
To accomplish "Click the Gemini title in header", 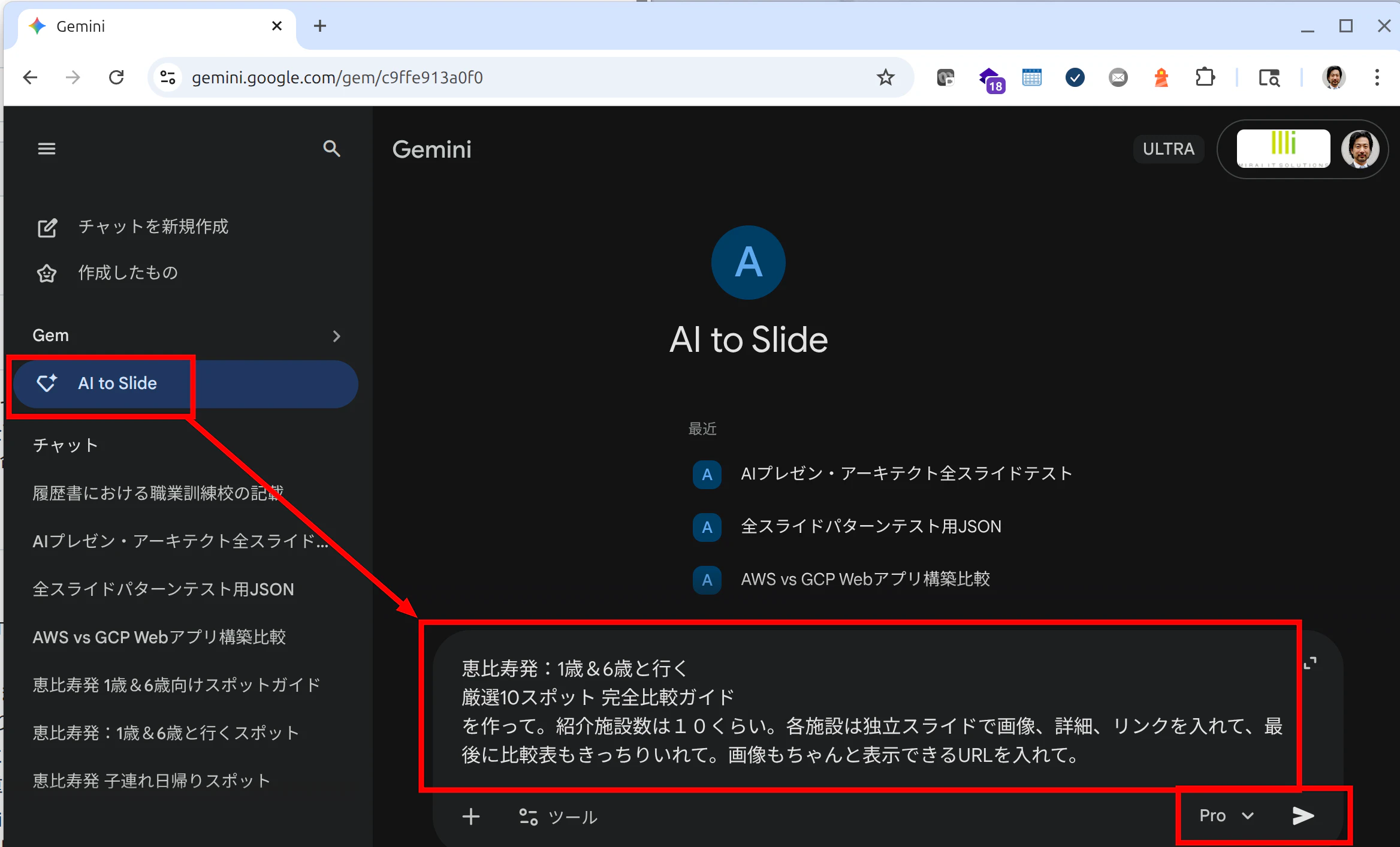I will click(432, 149).
